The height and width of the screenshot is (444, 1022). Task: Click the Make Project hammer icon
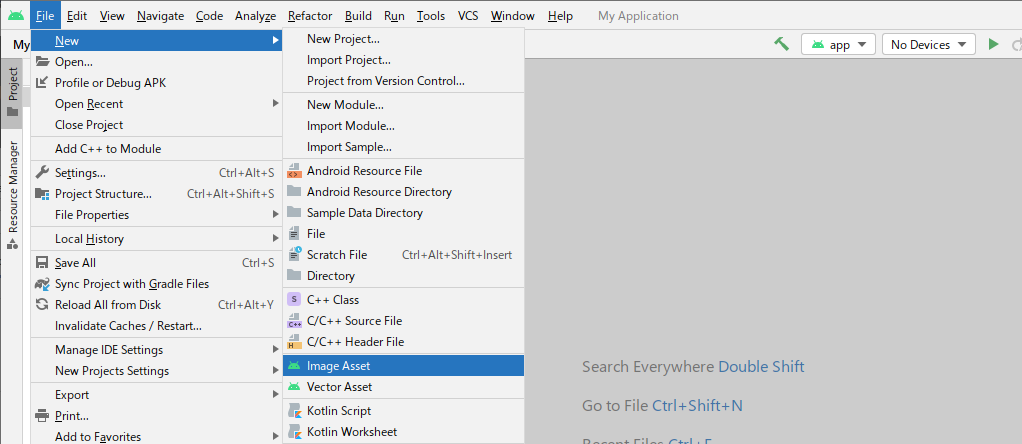pos(781,44)
